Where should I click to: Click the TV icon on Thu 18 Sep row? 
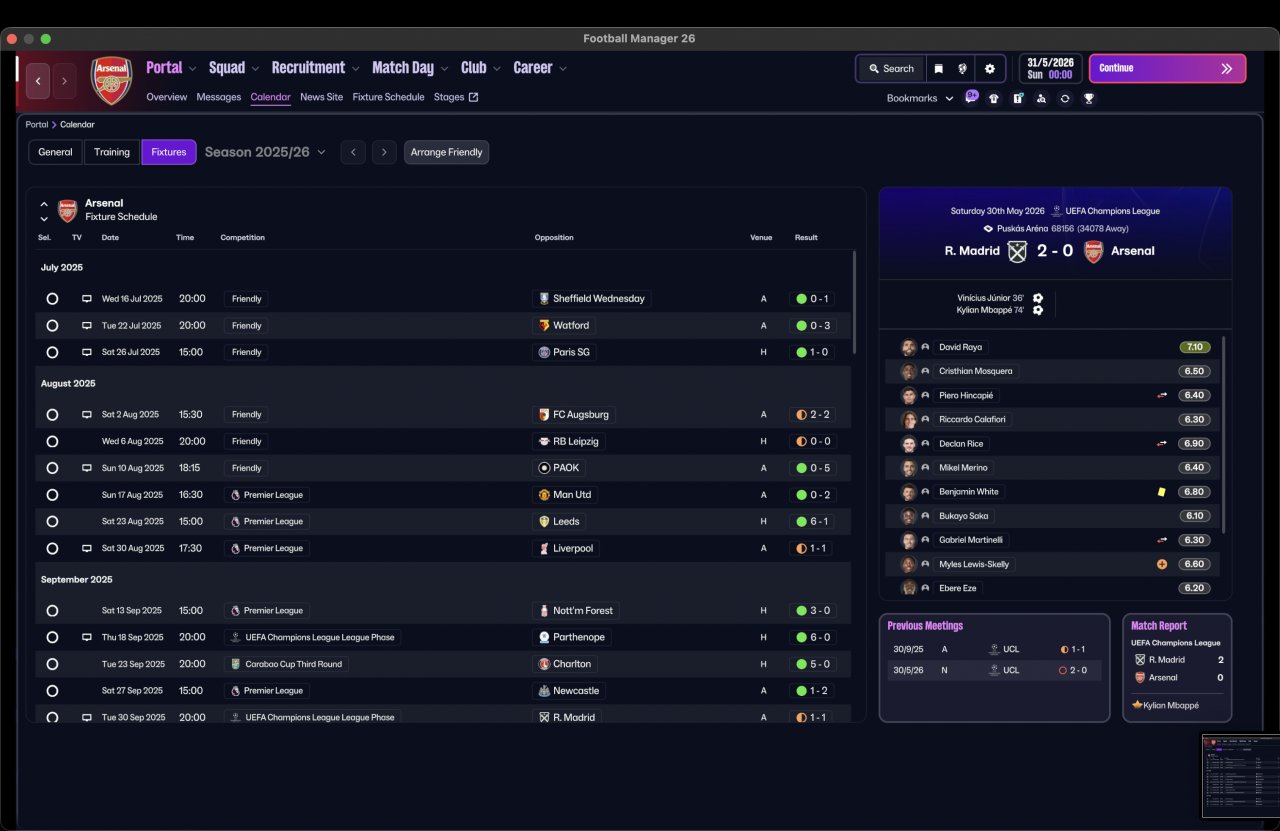[x=86, y=637]
